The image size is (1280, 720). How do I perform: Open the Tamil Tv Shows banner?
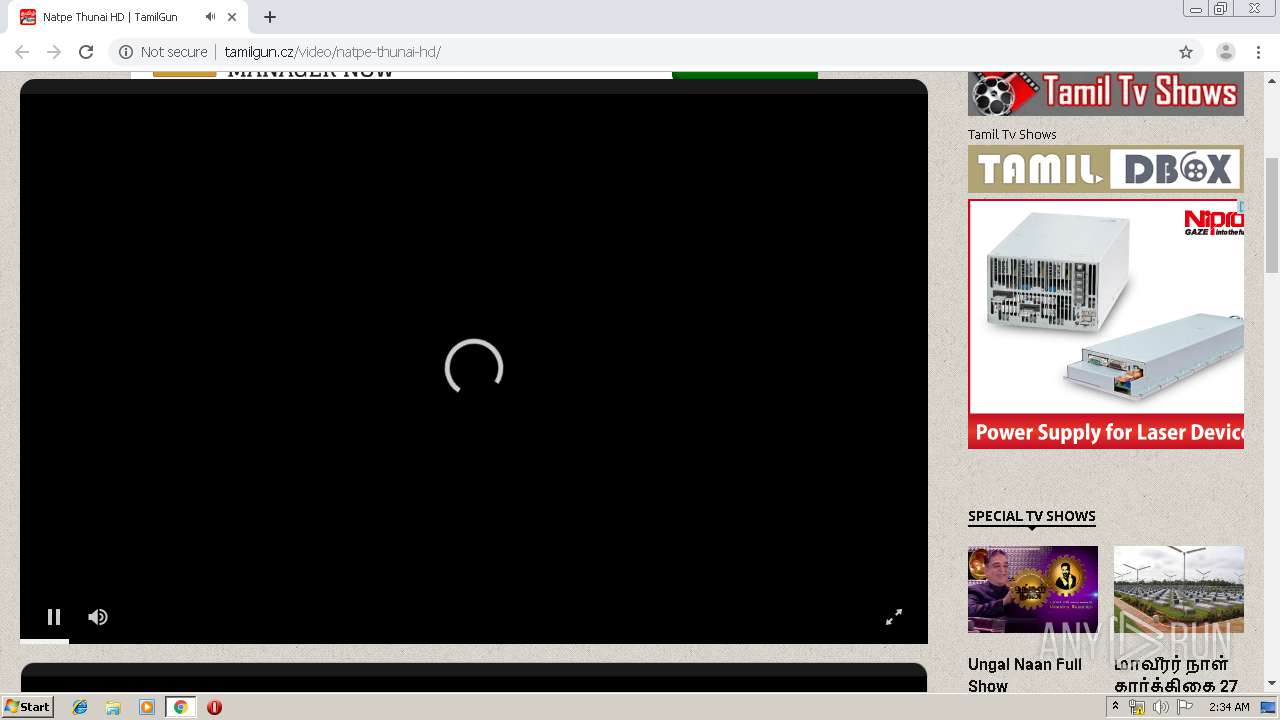point(1105,94)
